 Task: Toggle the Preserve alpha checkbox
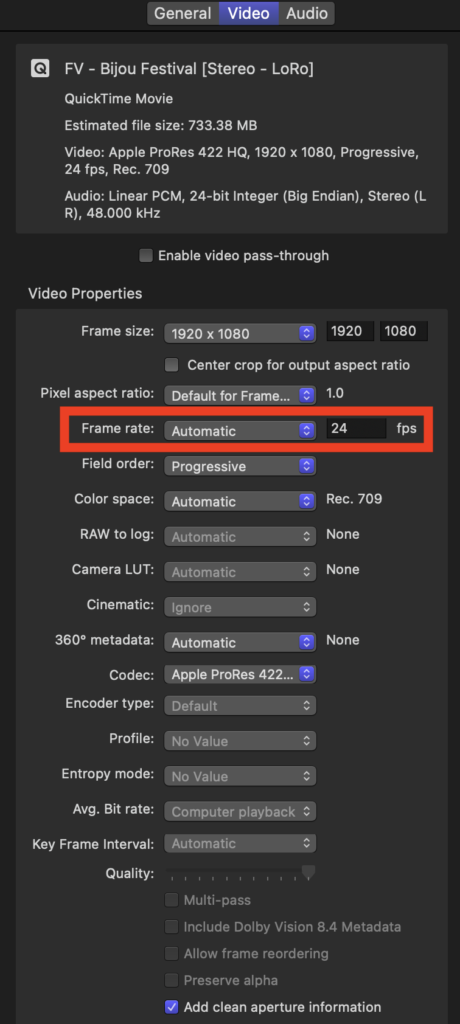(x=171, y=980)
